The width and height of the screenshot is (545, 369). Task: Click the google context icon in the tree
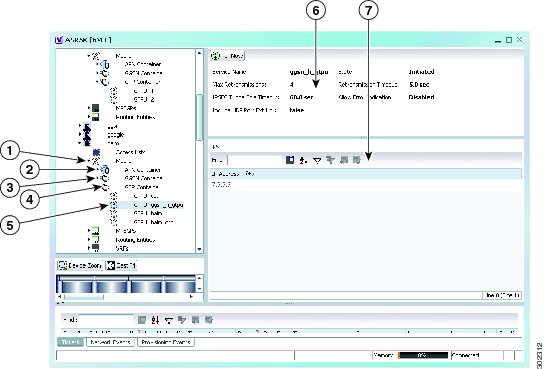coord(87,134)
